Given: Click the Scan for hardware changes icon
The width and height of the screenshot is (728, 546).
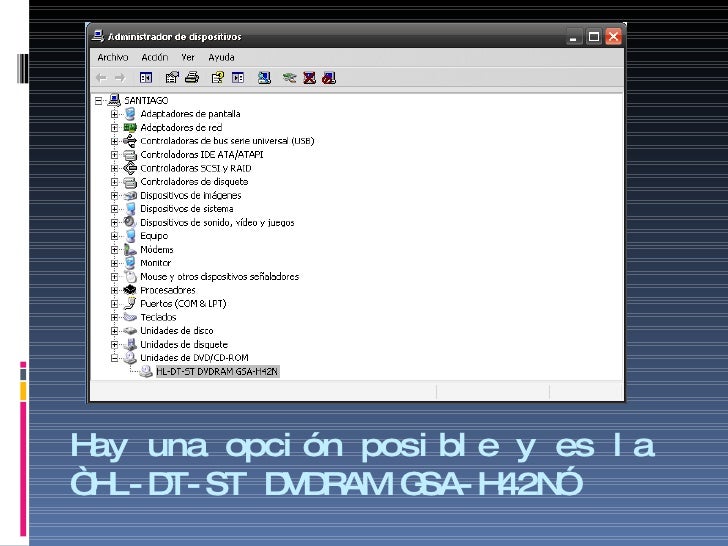Looking at the screenshot, I should point(264,78).
